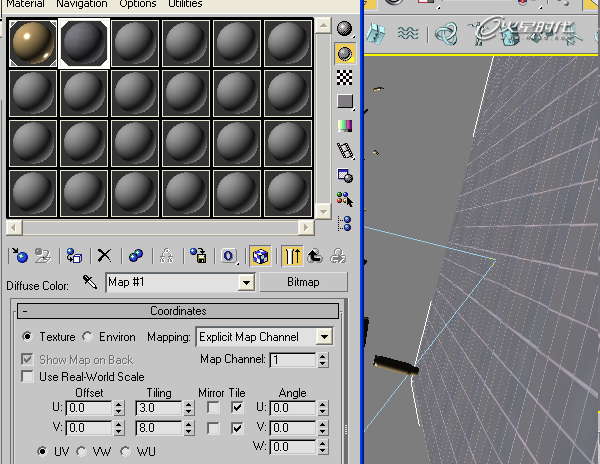Enable Mirror for the V row
Viewport: 600px width, 464px height.
pos(213,428)
